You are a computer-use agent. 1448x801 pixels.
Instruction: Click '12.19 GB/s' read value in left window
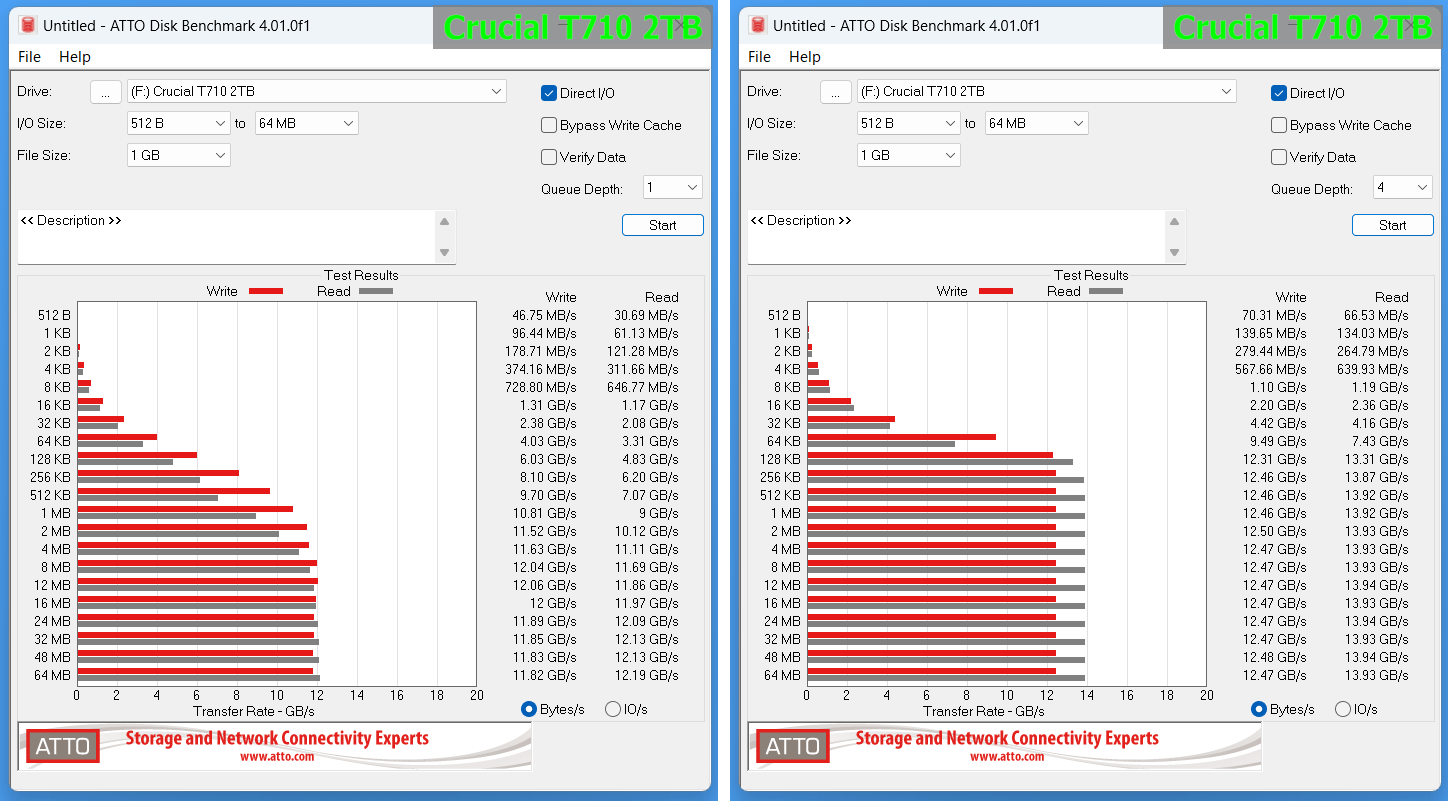point(646,675)
